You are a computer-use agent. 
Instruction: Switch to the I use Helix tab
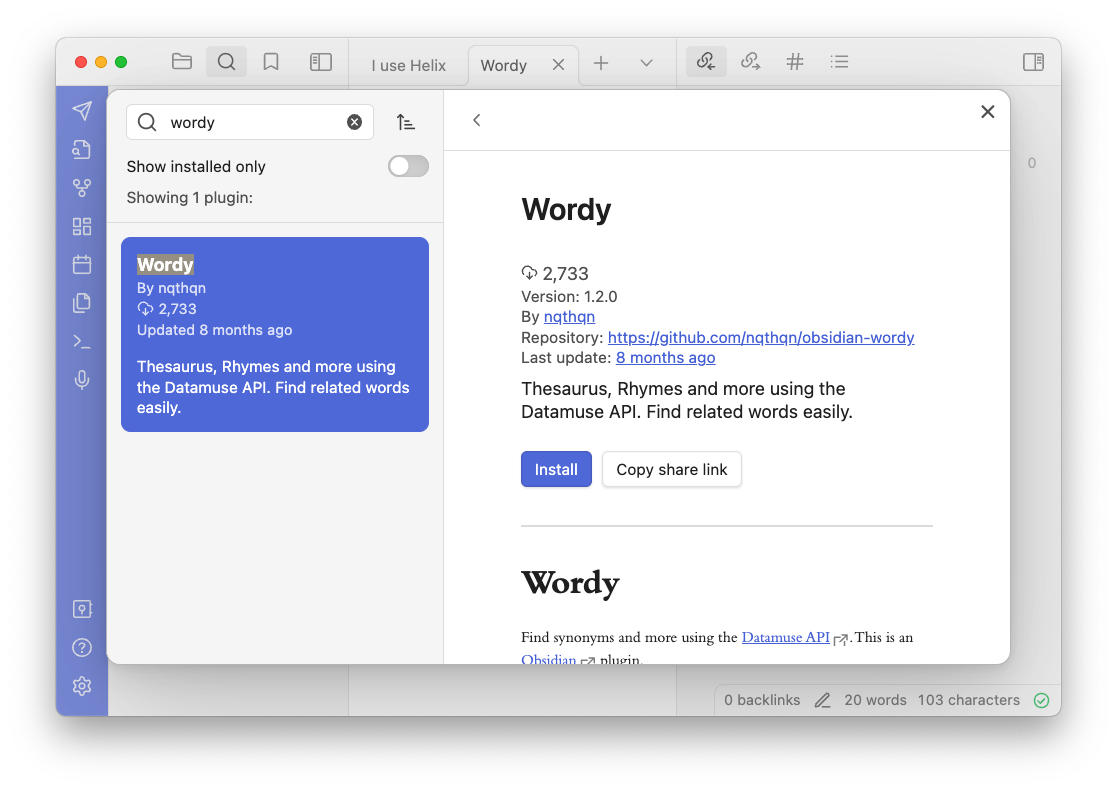coord(408,66)
